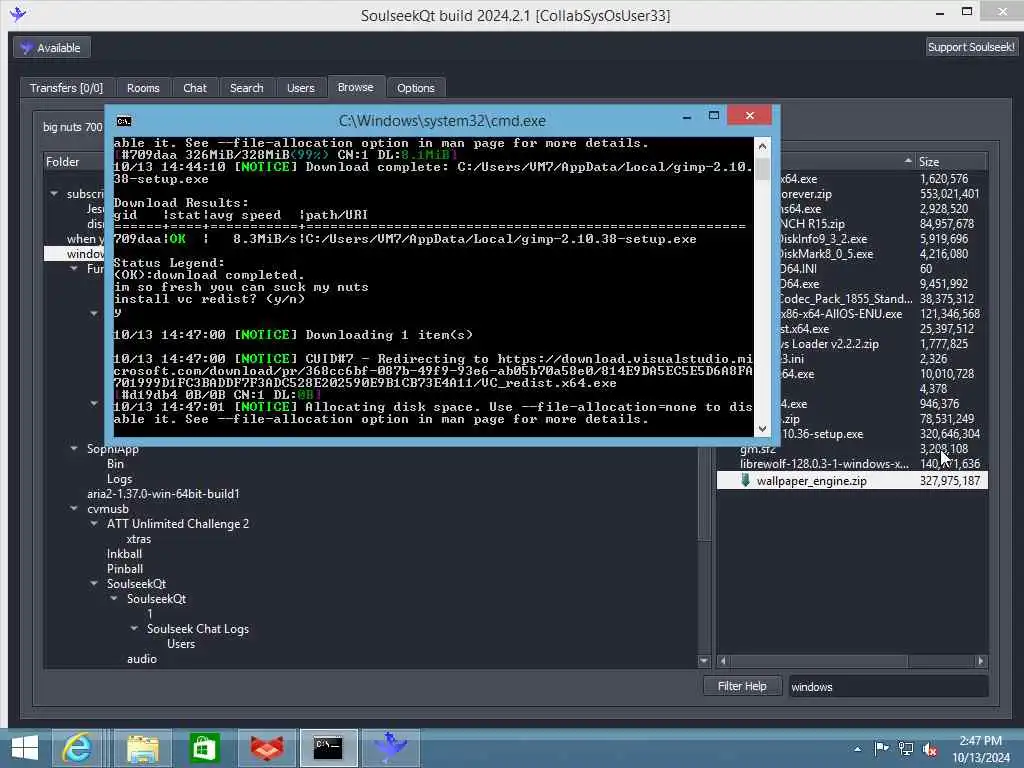The width and height of the screenshot is (1024, 768).
Task: Select the Users folder in tree
Action: pos(181,644)
